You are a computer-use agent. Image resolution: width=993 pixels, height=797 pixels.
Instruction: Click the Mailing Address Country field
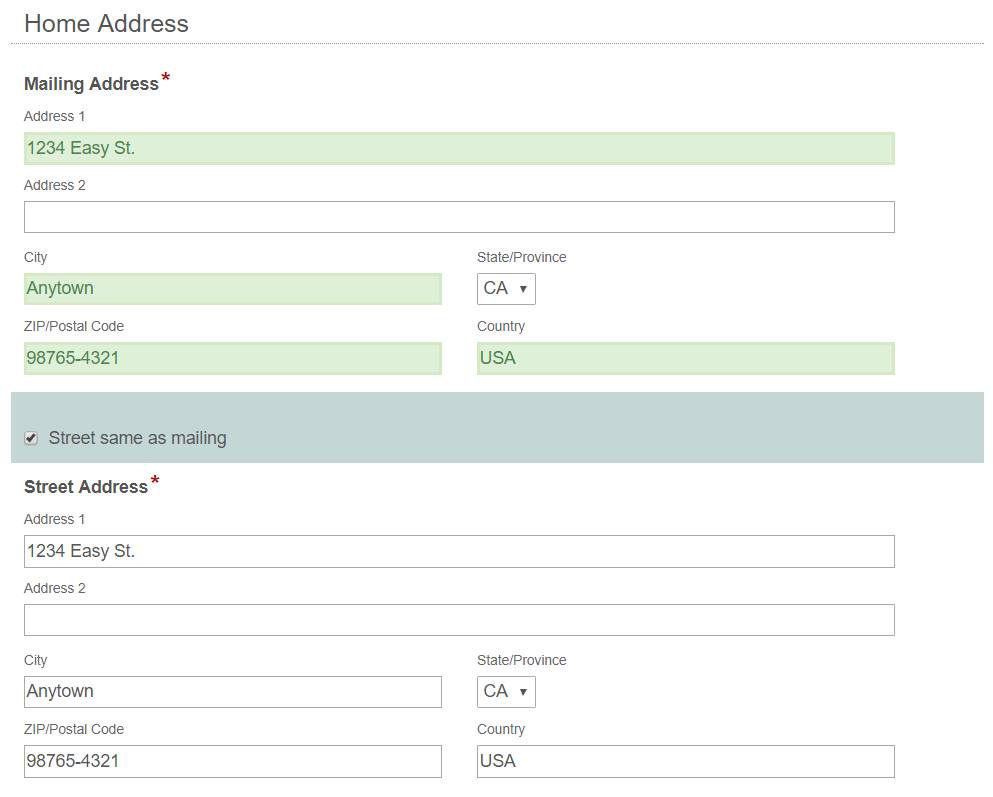pyautogui.click(x=685, y=358)
